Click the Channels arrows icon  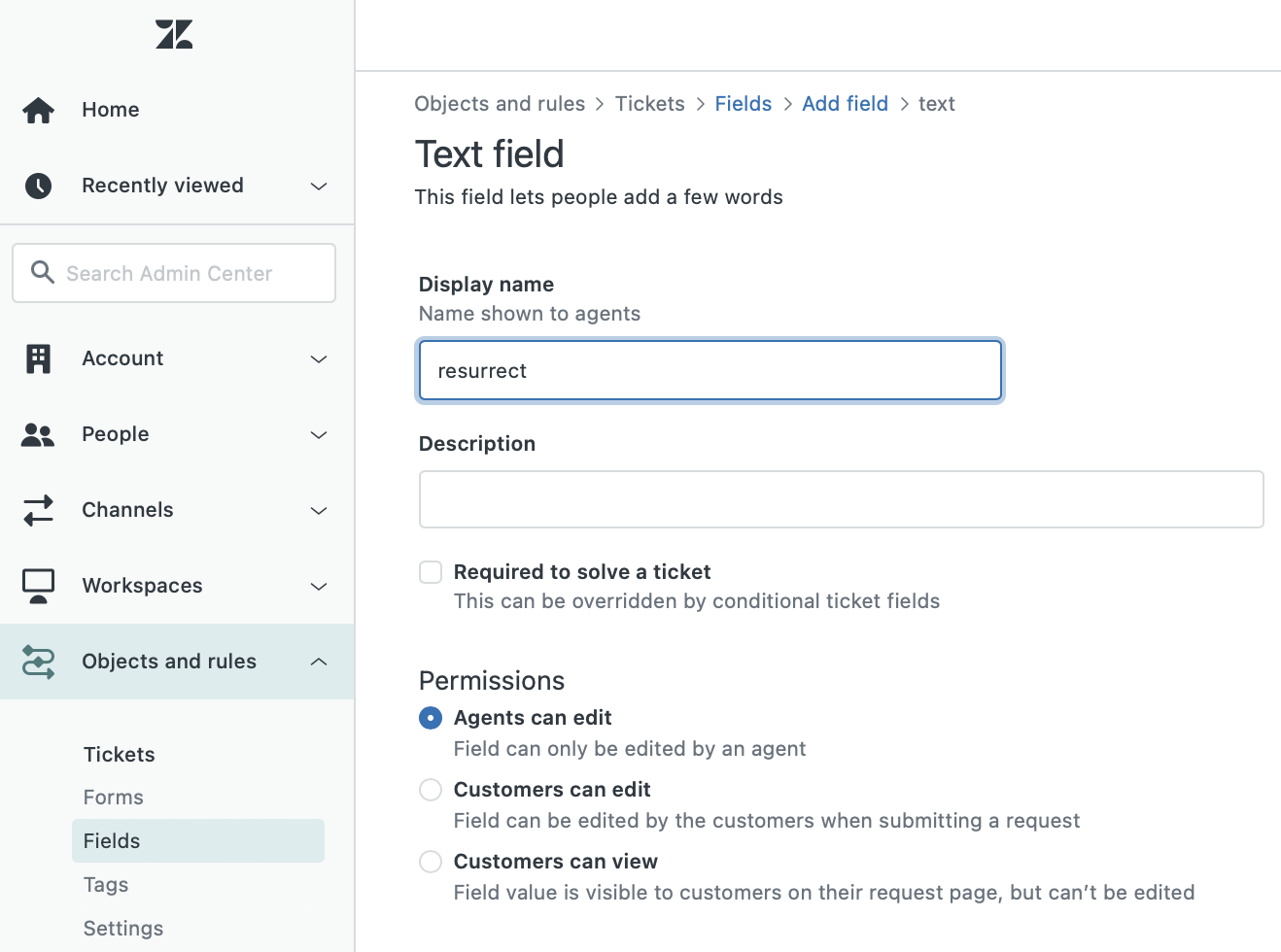pyautogui.click(x=39, y=510)
